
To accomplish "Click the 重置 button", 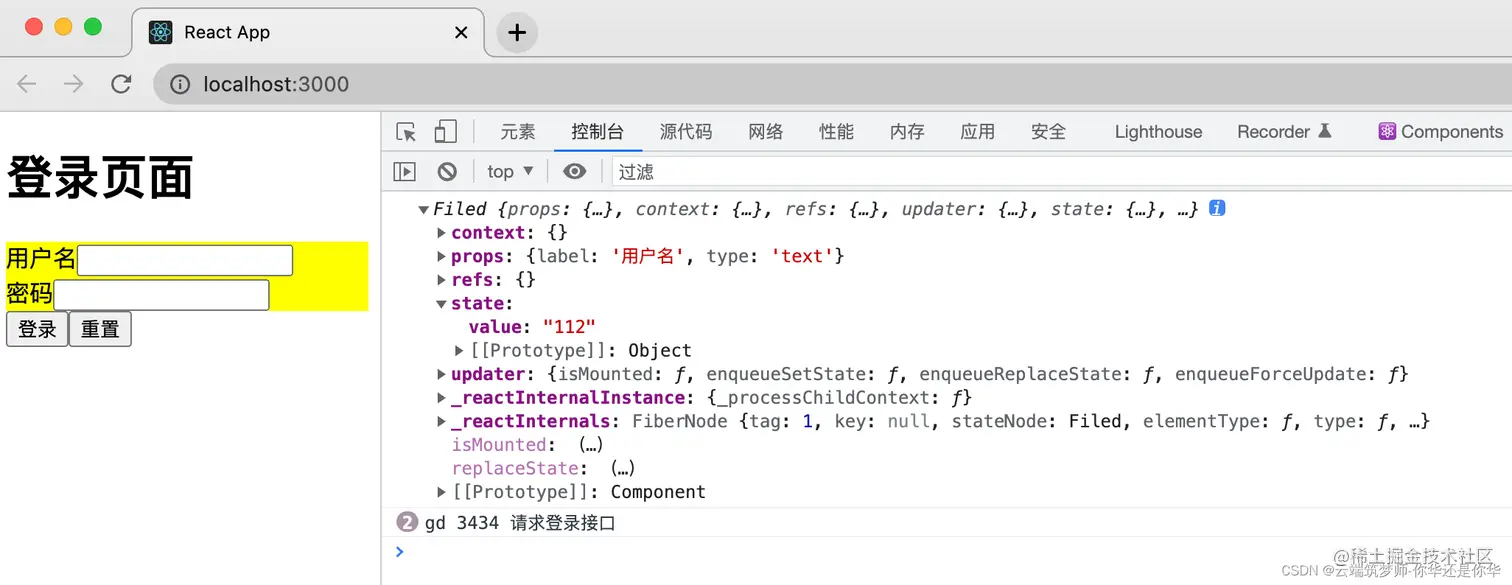I will tap(100, 329).
